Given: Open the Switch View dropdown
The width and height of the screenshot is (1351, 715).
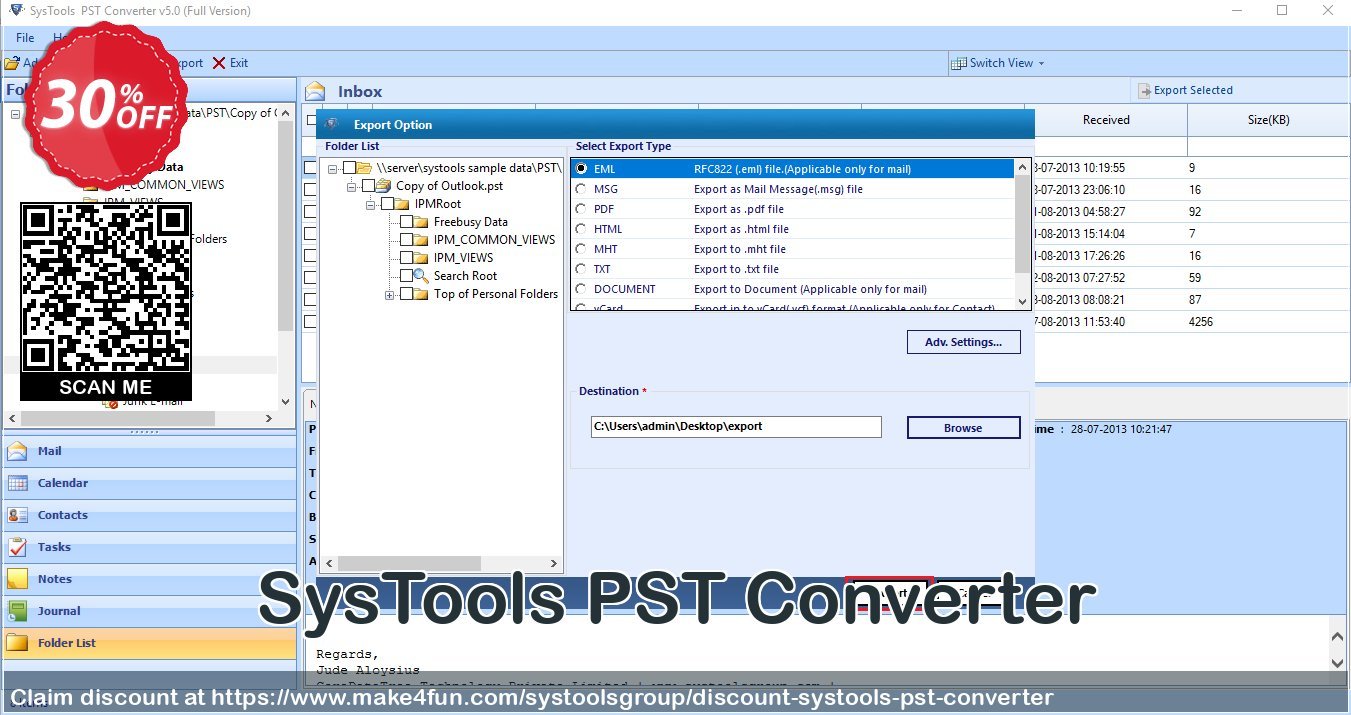Looking at the screenshot, I should point(996,63).
